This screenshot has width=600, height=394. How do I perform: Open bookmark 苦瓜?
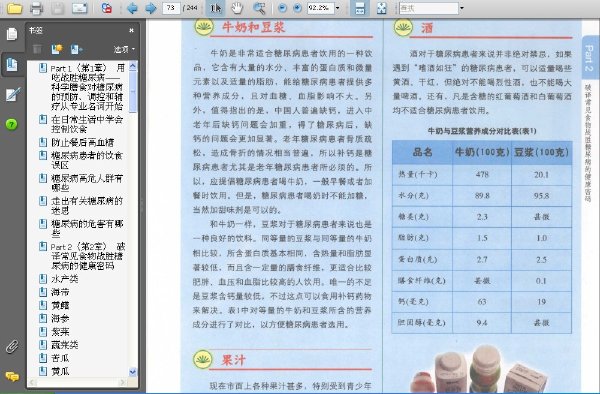point(60,358)
